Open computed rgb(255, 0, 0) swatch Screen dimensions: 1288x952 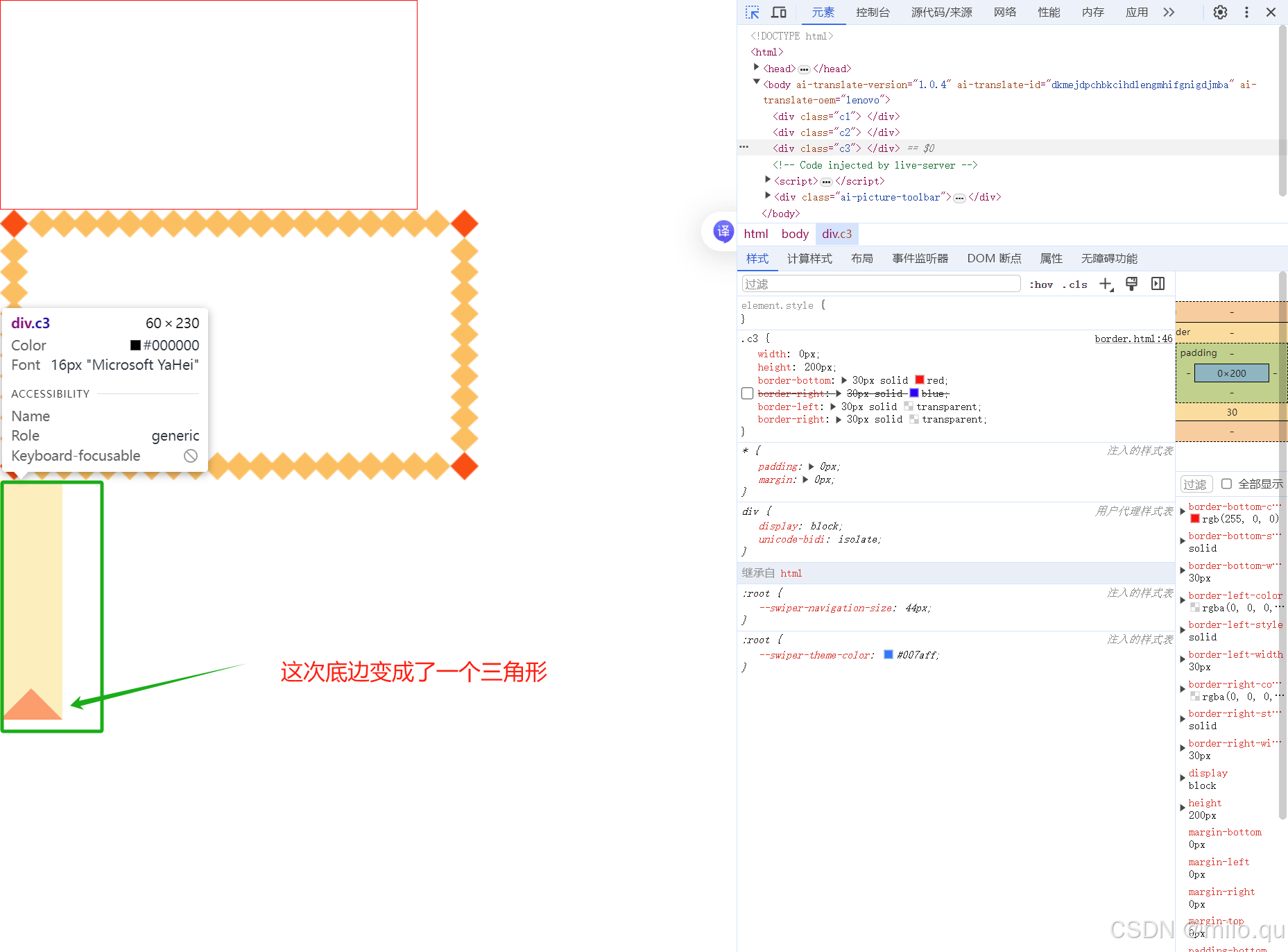pos(1195,519)
